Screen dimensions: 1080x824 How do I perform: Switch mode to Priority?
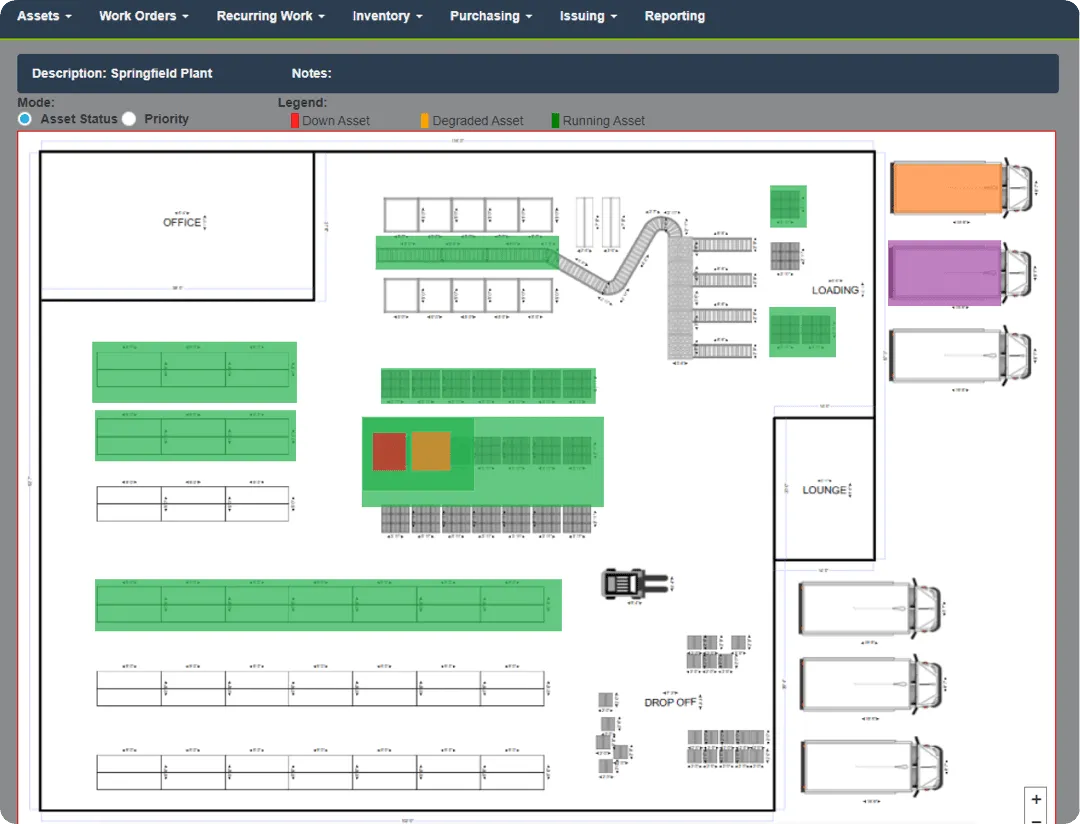coord(128,119)
